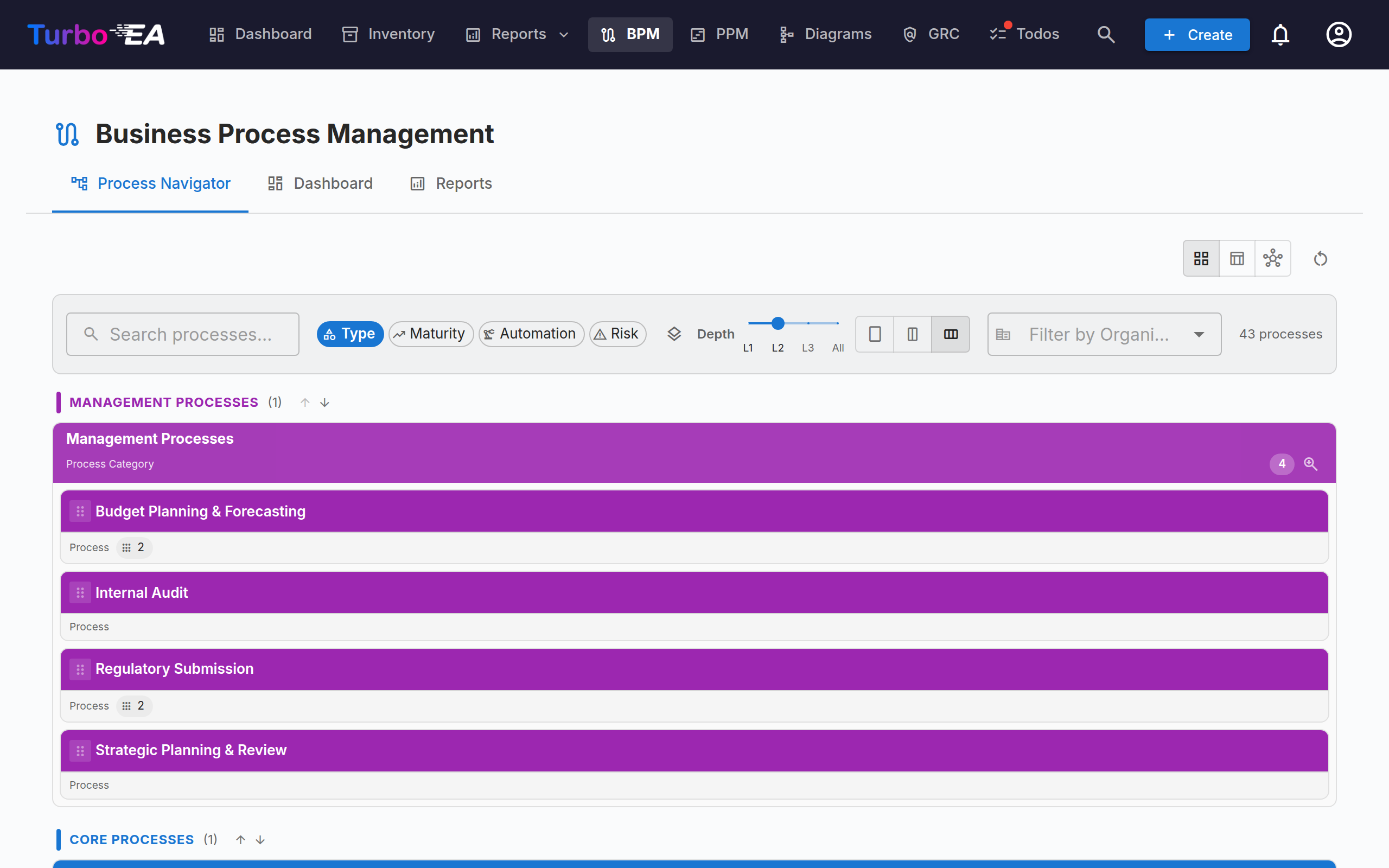Screen dimensions: 1389x868
Task: Click drag handle of Strategic Planning & Review
Action: point(80,751)
